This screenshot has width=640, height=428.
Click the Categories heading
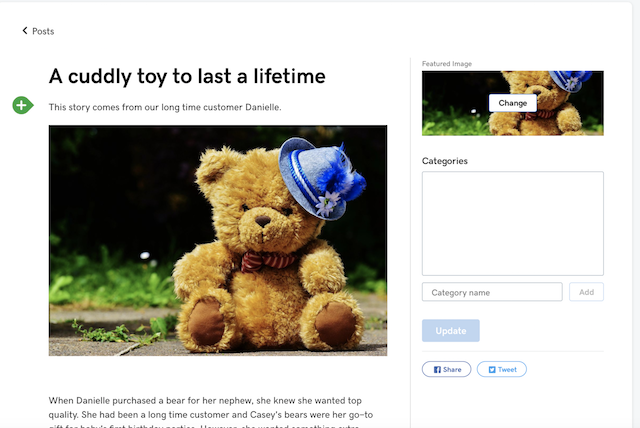coord(444,161)
